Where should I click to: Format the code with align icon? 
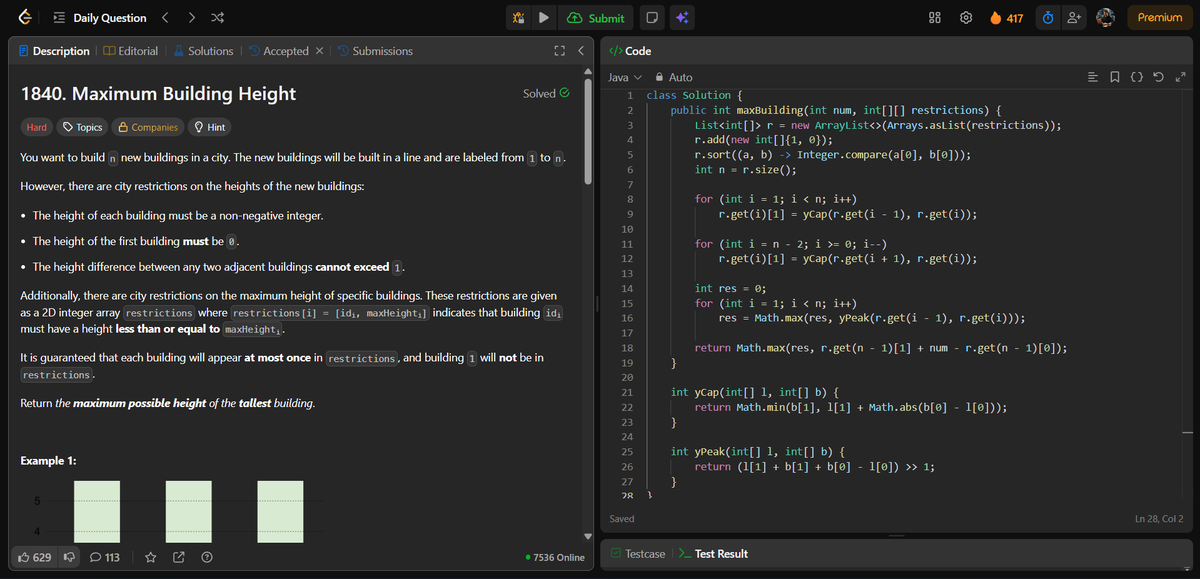click(1092, 77)
